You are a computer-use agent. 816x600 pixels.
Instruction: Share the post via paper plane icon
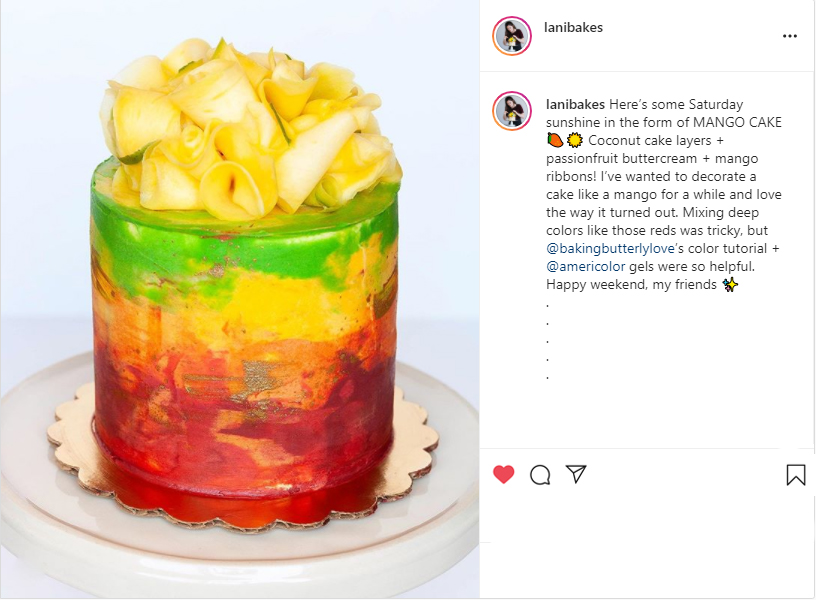(576, 474)
